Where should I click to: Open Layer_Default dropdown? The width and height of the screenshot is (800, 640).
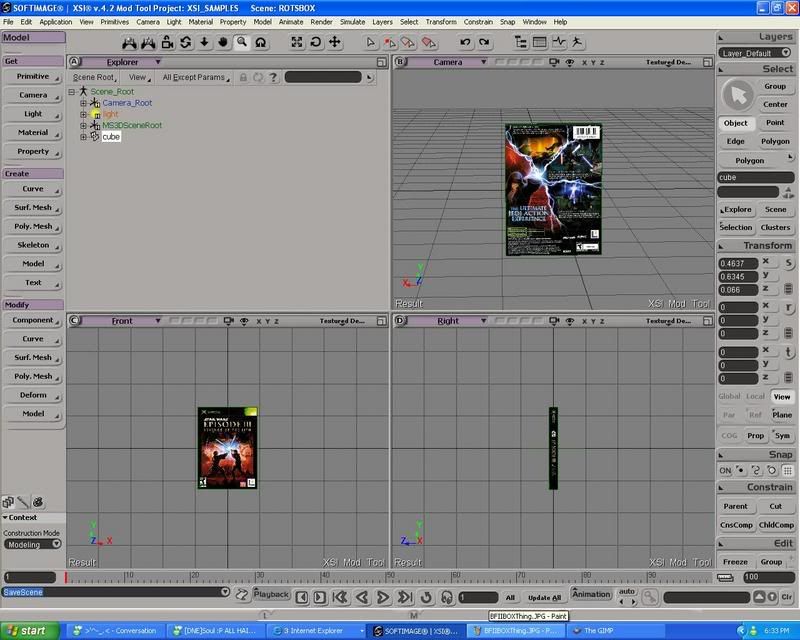[x=786, y=53]
